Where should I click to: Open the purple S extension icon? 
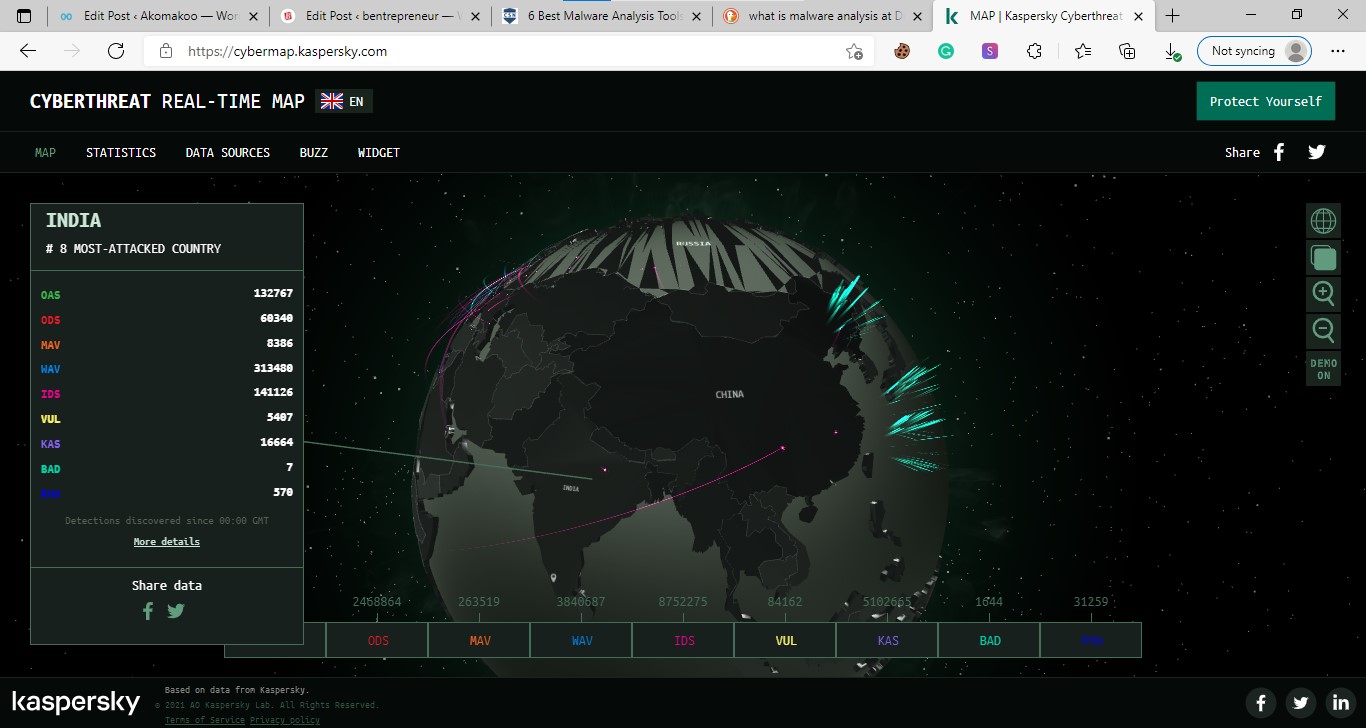coord(990,51)
